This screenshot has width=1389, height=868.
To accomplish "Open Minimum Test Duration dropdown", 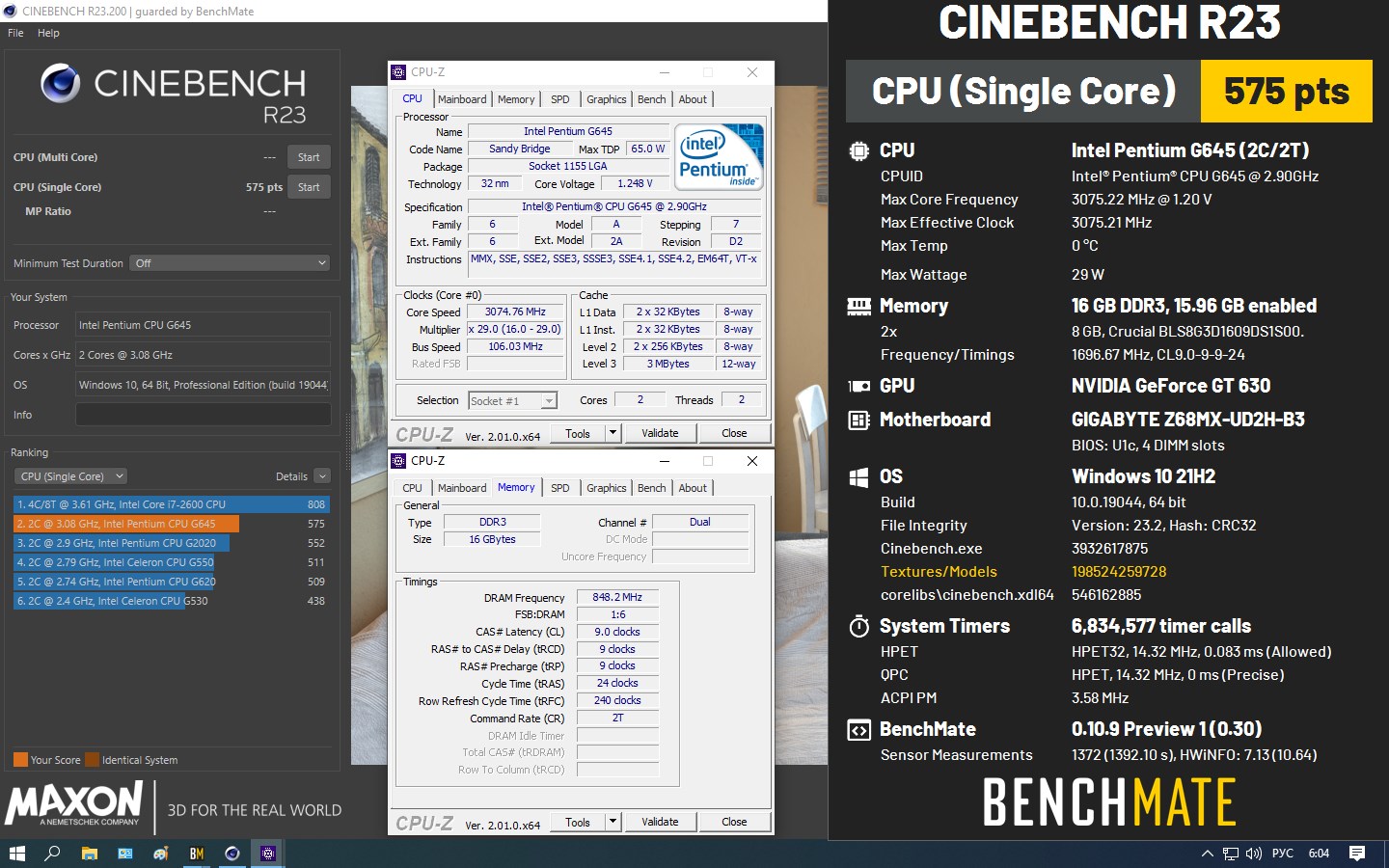I will 230,263.
